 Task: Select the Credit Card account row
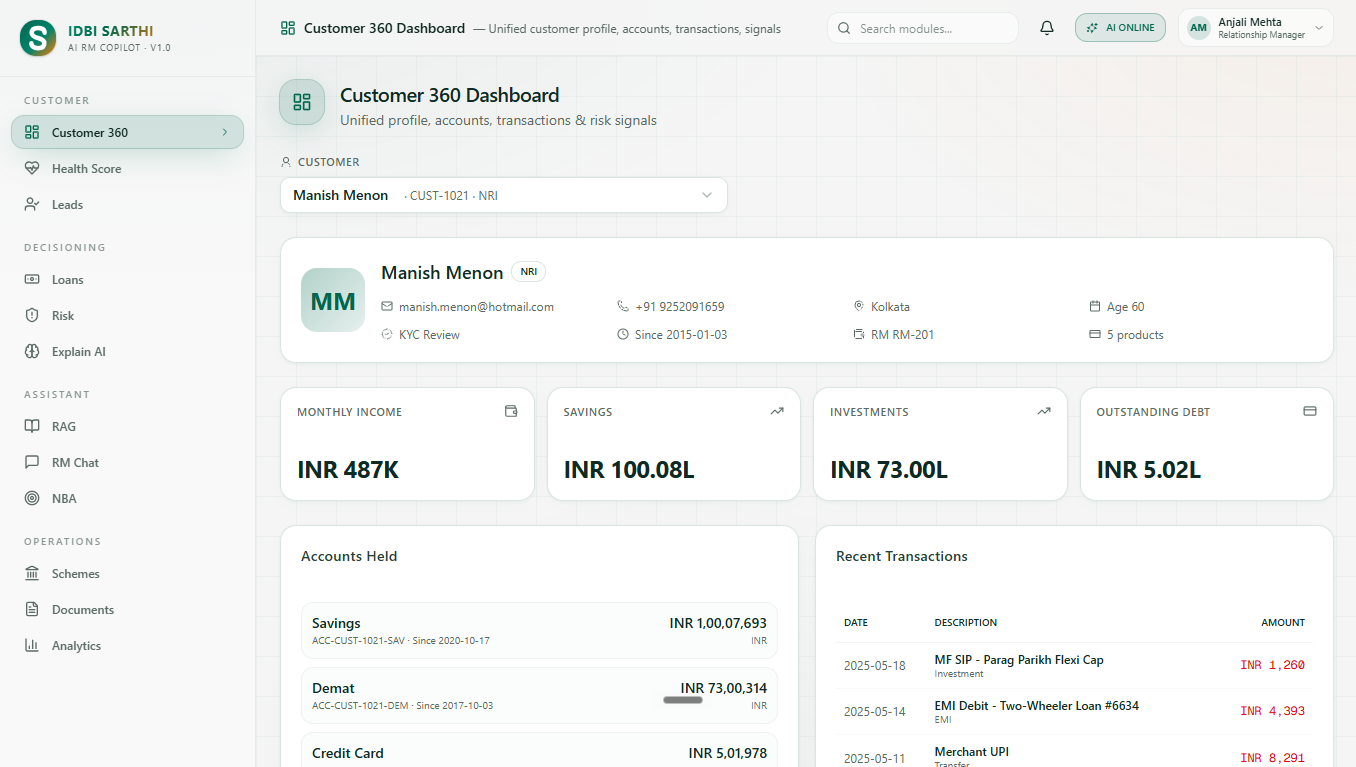click(x=539, y=750)
